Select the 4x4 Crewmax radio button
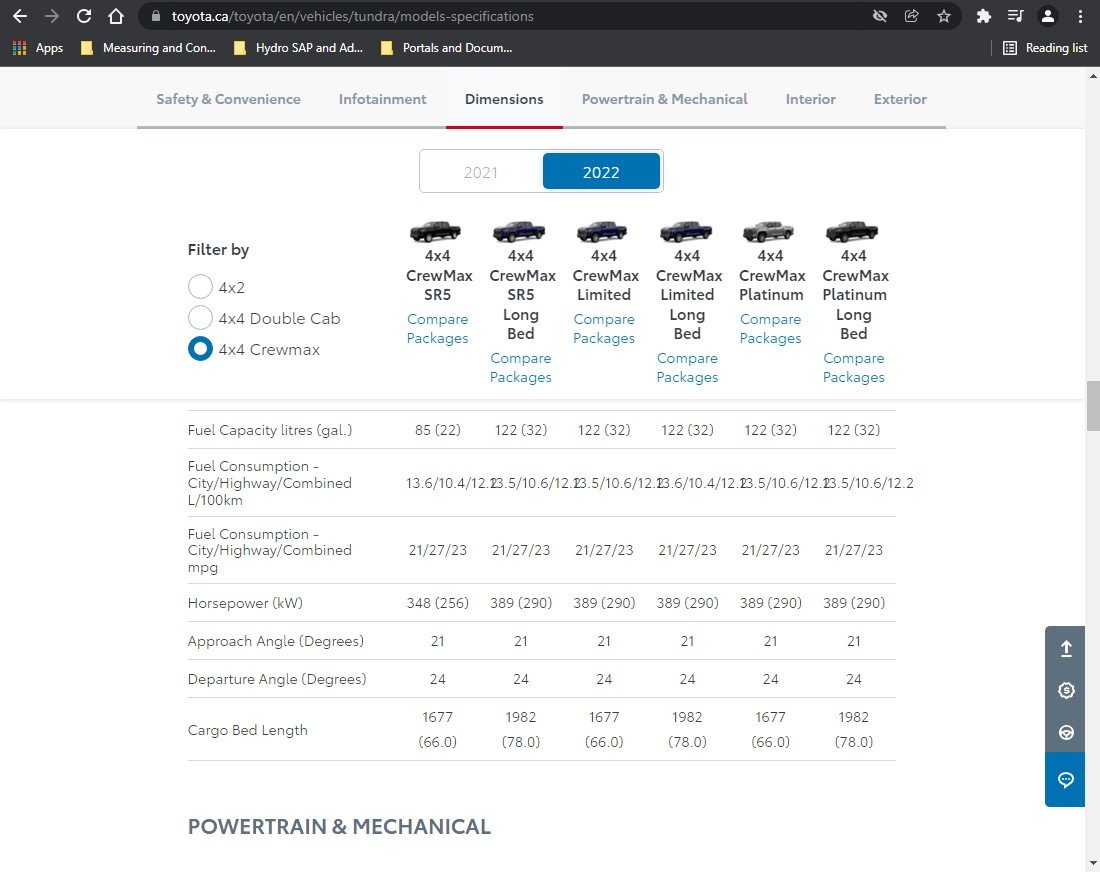This screenshot has width=1100, height=872. tap(200, 349)
